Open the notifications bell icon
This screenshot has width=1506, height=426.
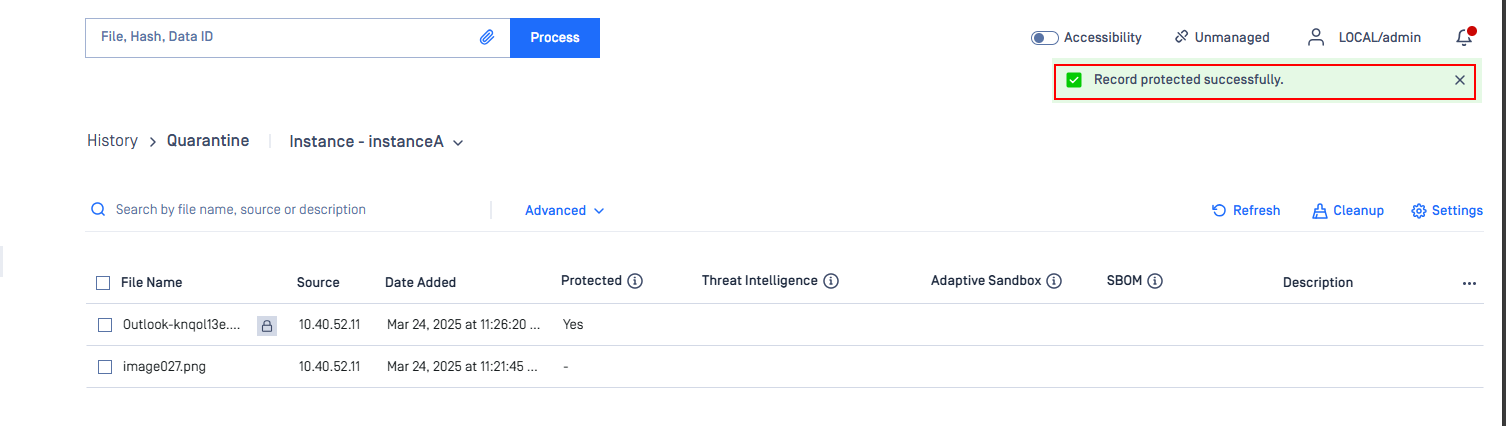point(1464,37)
